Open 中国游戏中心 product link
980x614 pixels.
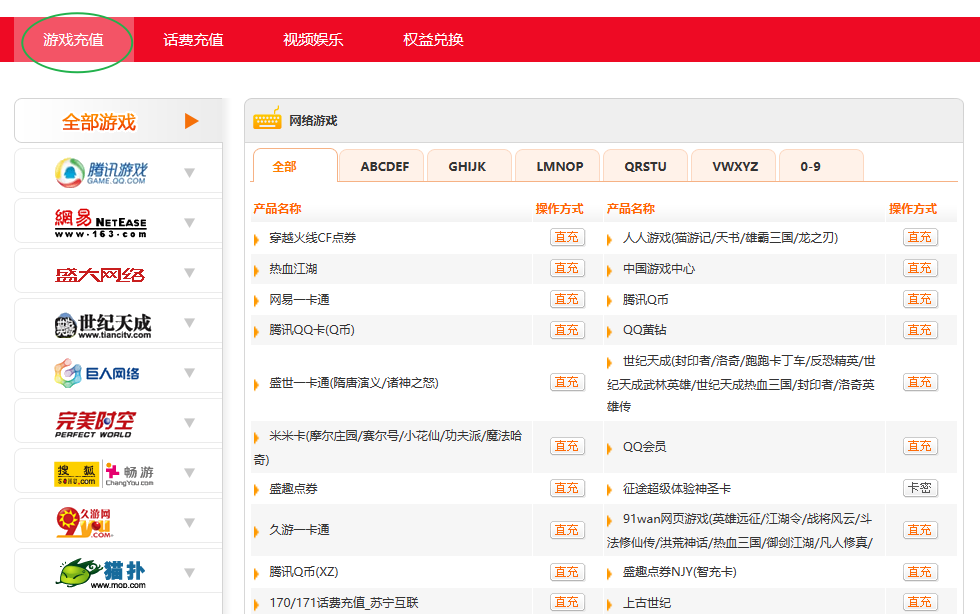tap(659, 269)
